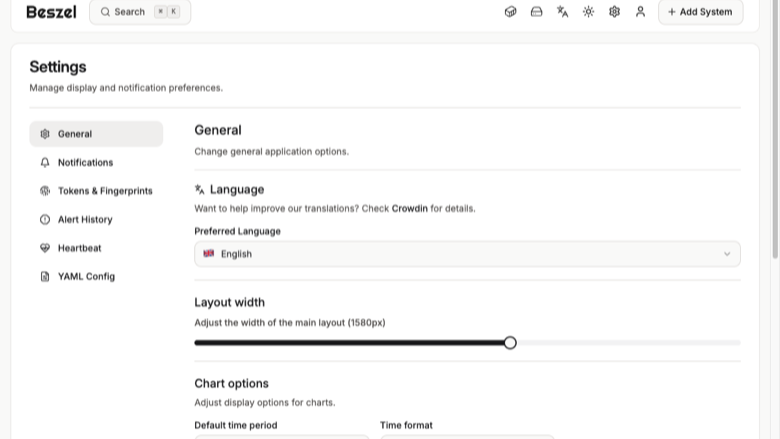Click the magnifier icon in Search
The width and height of the screenshot is (780, 439).
[105, 11]
